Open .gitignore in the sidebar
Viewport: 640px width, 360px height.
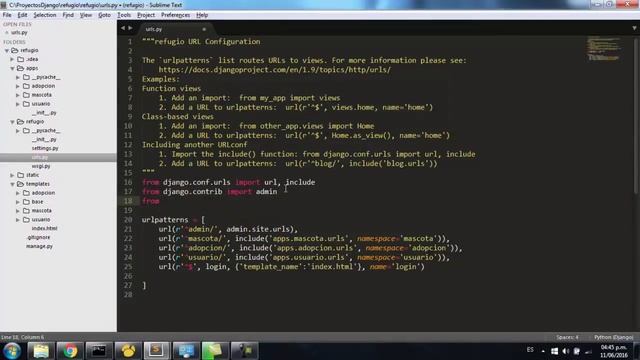(39, 238)
